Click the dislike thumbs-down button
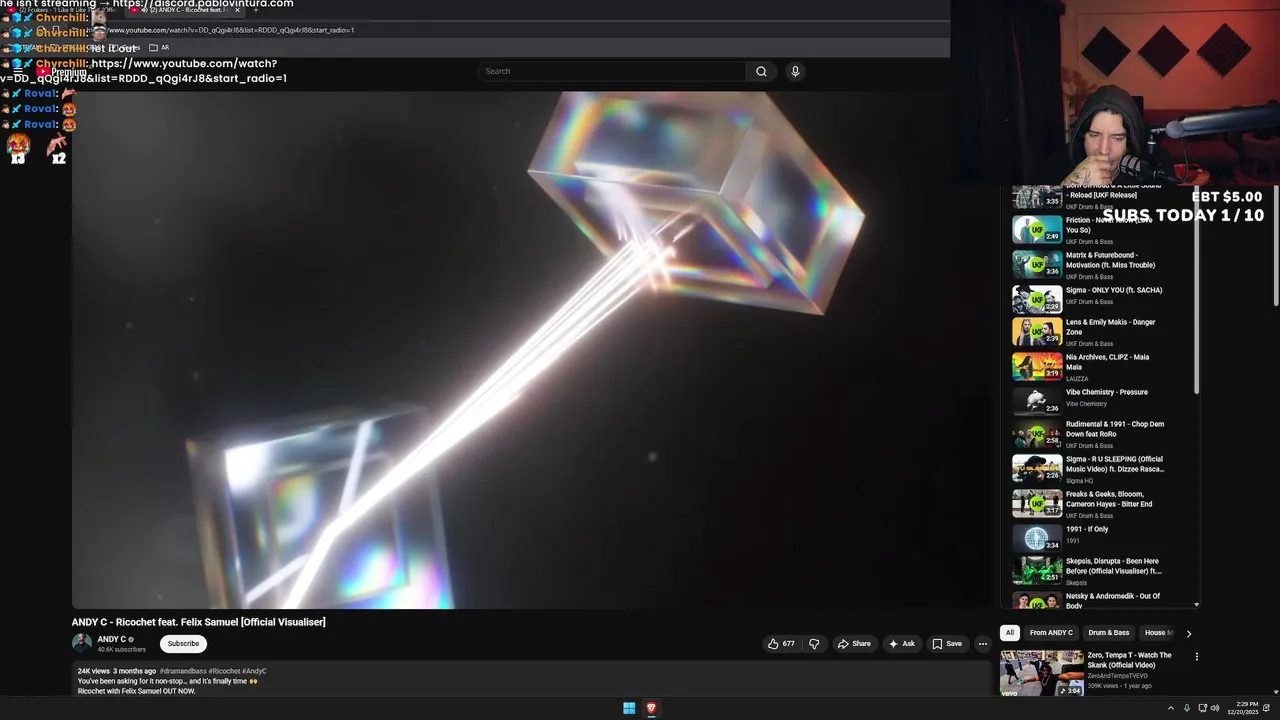This screenshot has height=720, width=1280. click(814, 644)
